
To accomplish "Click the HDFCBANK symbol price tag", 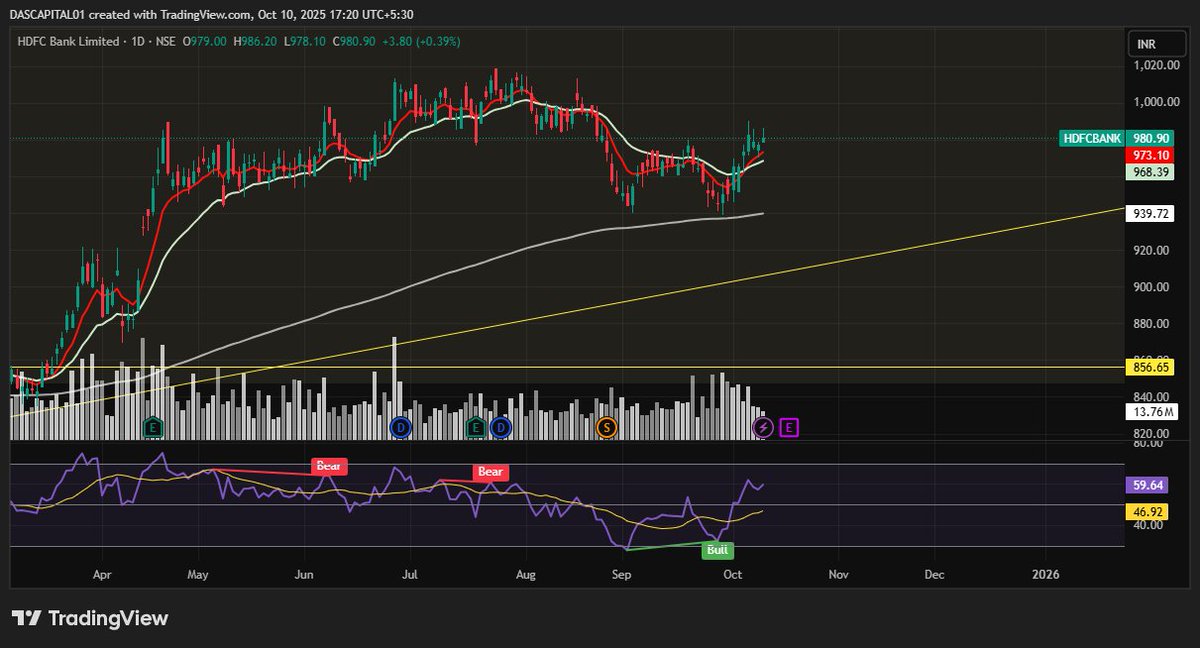I will pos(1090,139).
